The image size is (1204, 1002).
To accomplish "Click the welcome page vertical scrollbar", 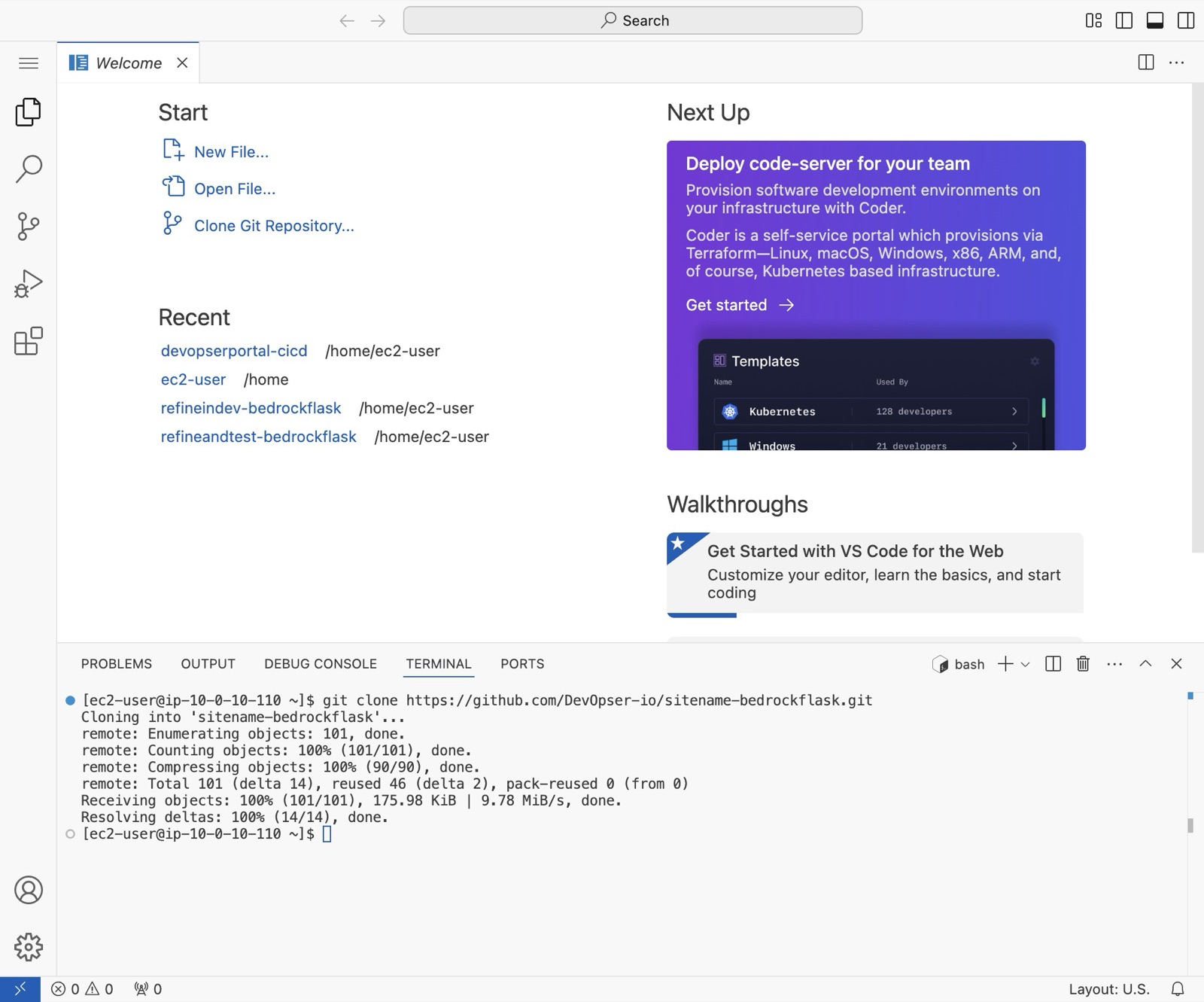I will pyautogui.click(x=1197, y=318).
